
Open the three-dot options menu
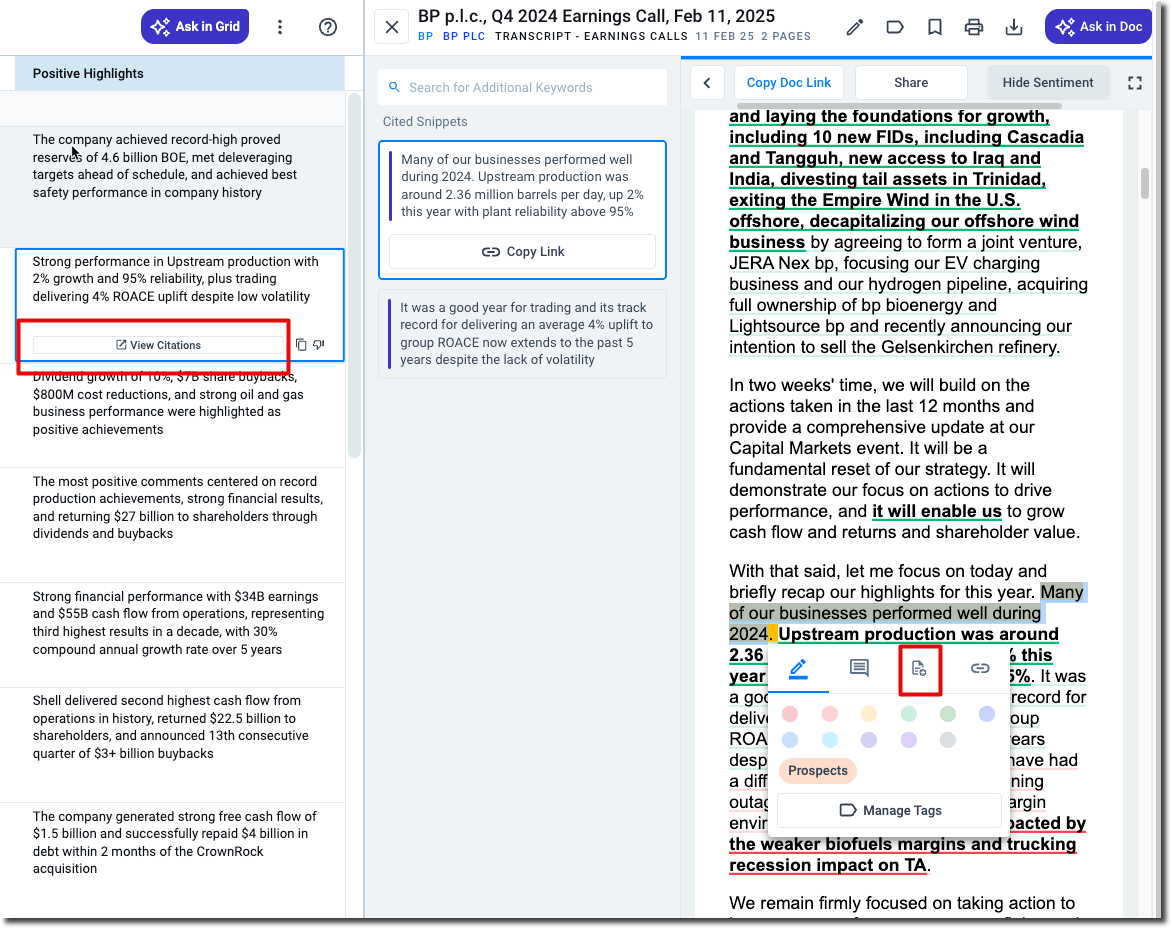coord(280,27)
